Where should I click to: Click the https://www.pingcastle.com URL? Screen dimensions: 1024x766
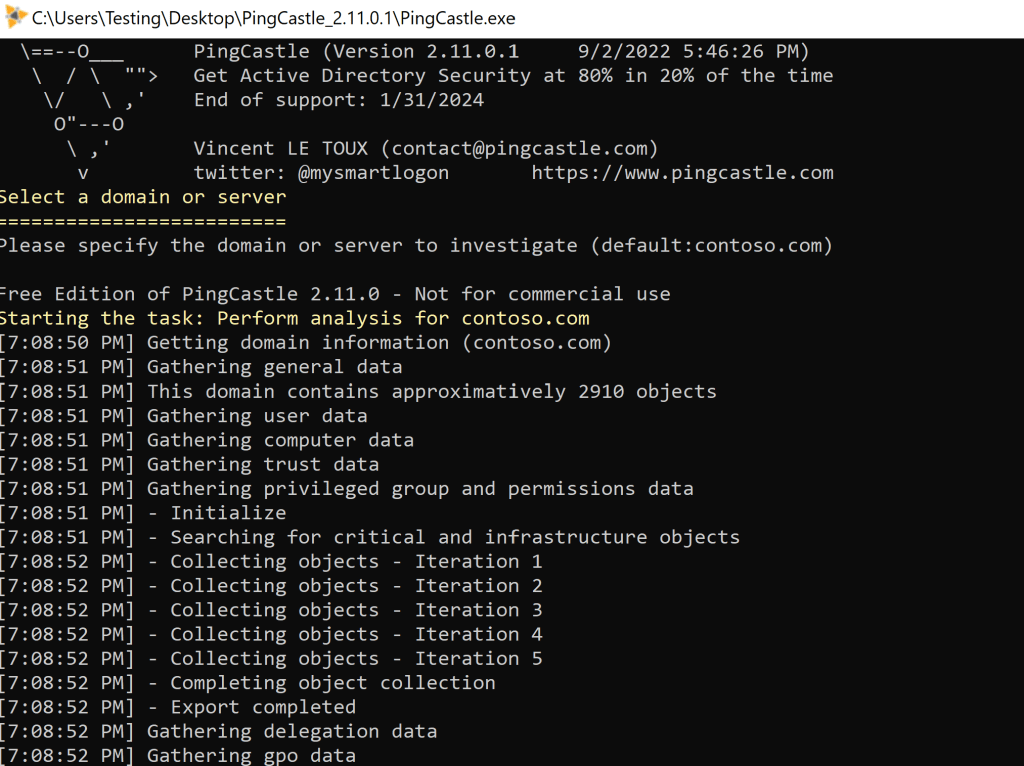[x=682, y=173]
